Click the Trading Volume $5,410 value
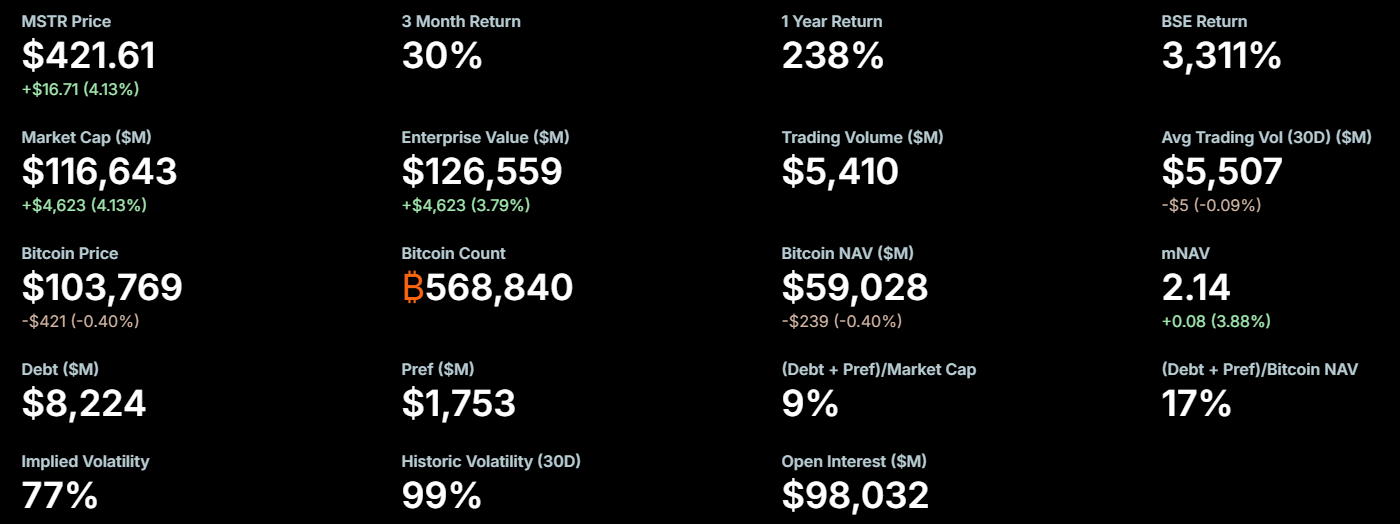The image size is (1400, 524). [840, 172]
